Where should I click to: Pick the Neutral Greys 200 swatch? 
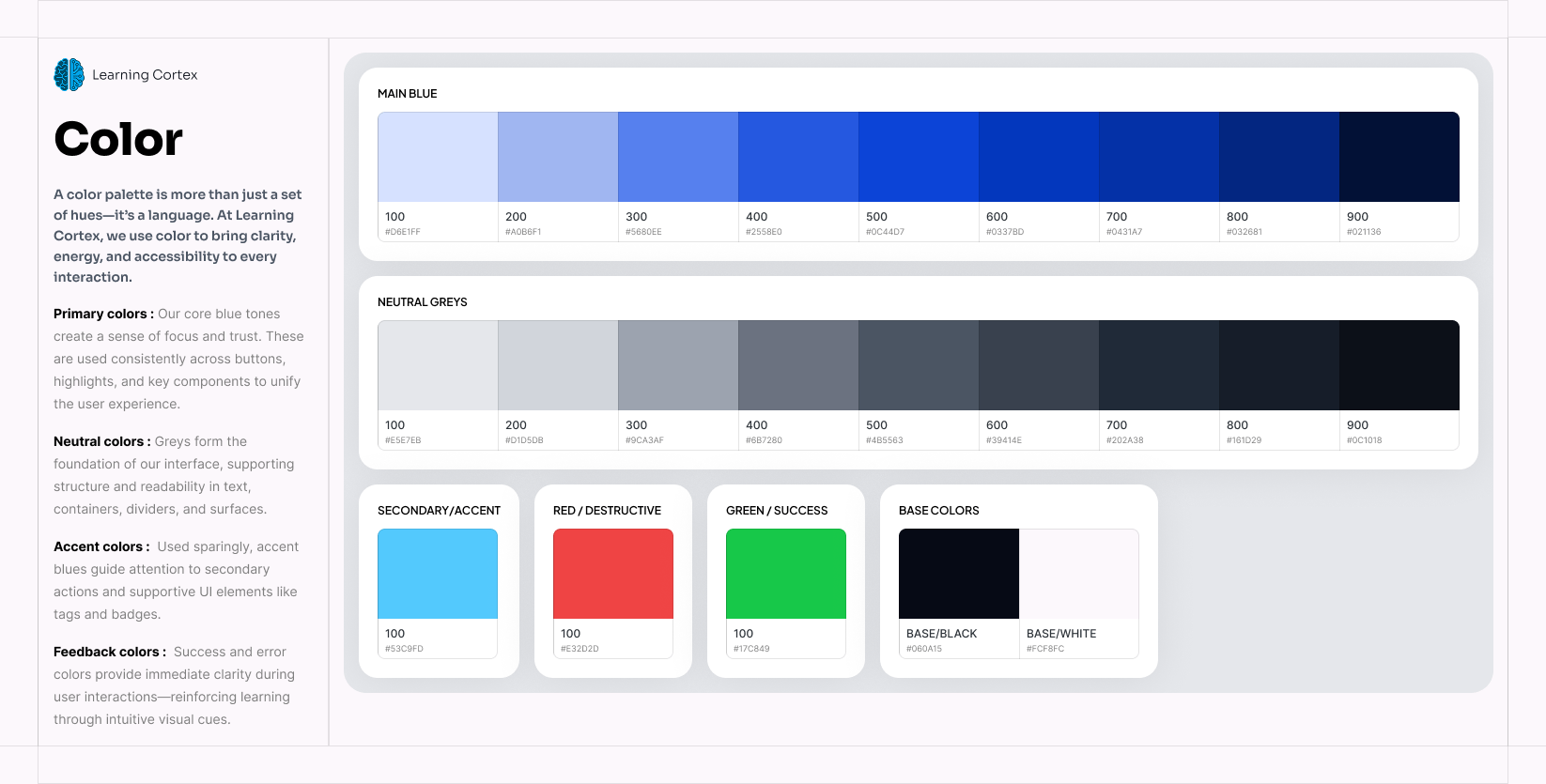click(558, 365)
